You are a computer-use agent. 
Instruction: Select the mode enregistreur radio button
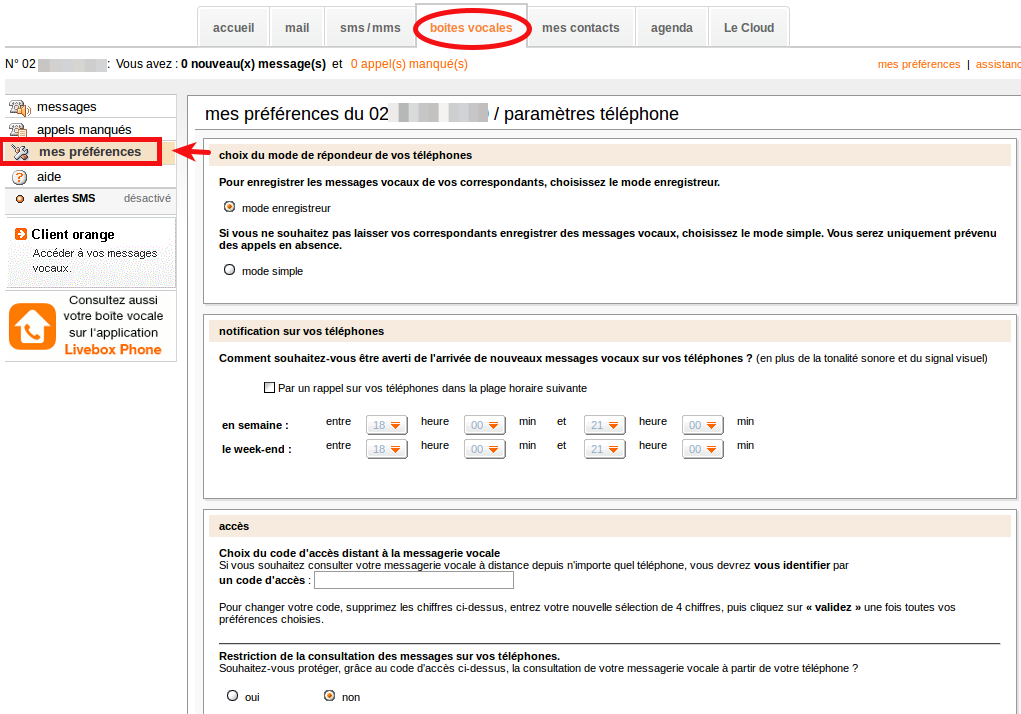coord(230,208)
